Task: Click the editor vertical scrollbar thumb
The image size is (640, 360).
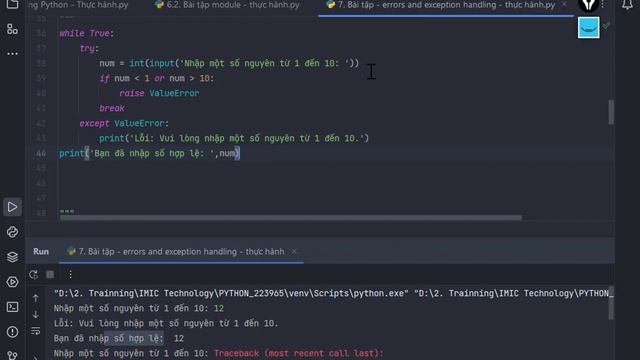Action: (611, 112)
